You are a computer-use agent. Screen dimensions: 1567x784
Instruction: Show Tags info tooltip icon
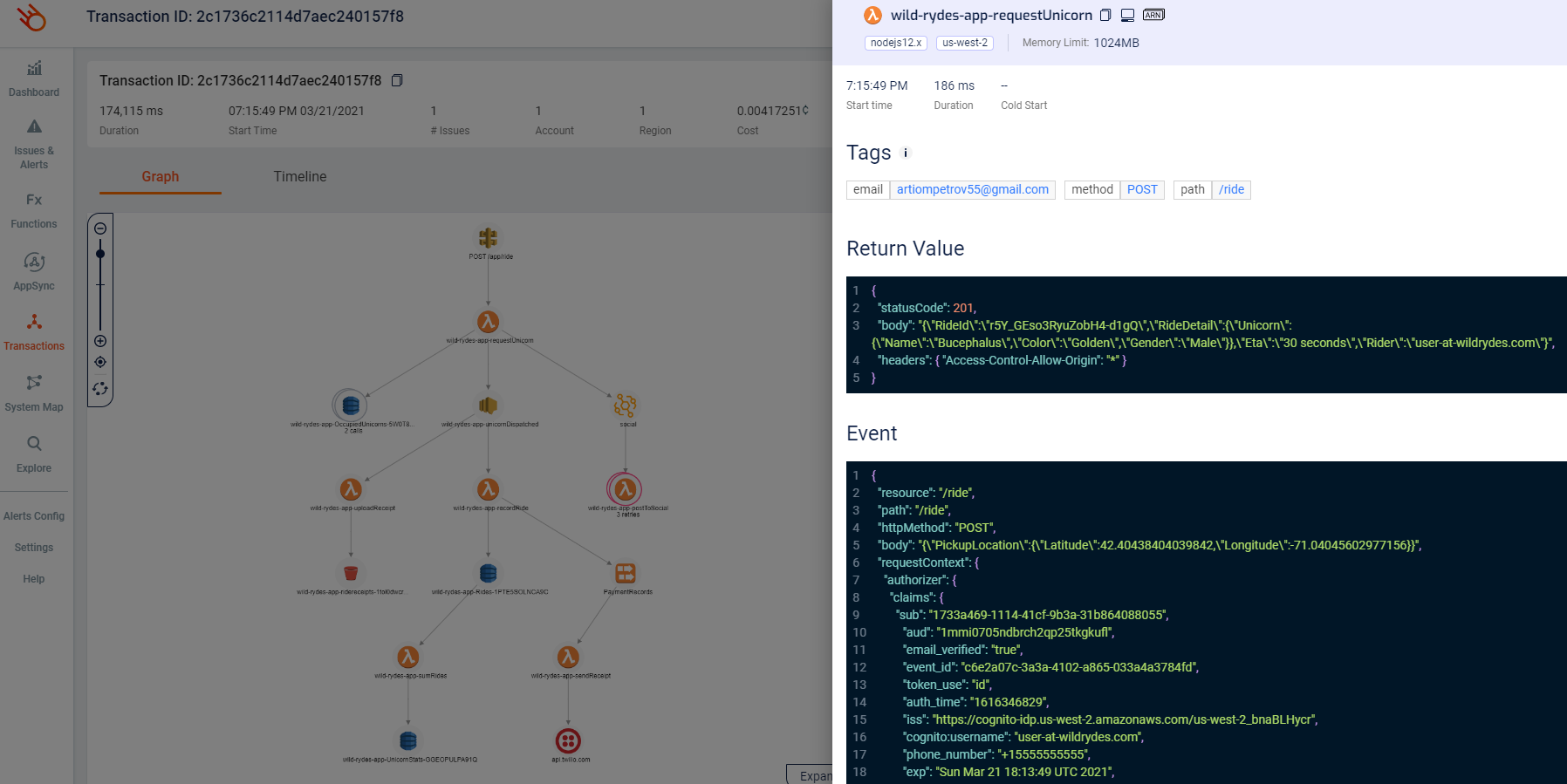pyautogui.click(x=906, y=153)
